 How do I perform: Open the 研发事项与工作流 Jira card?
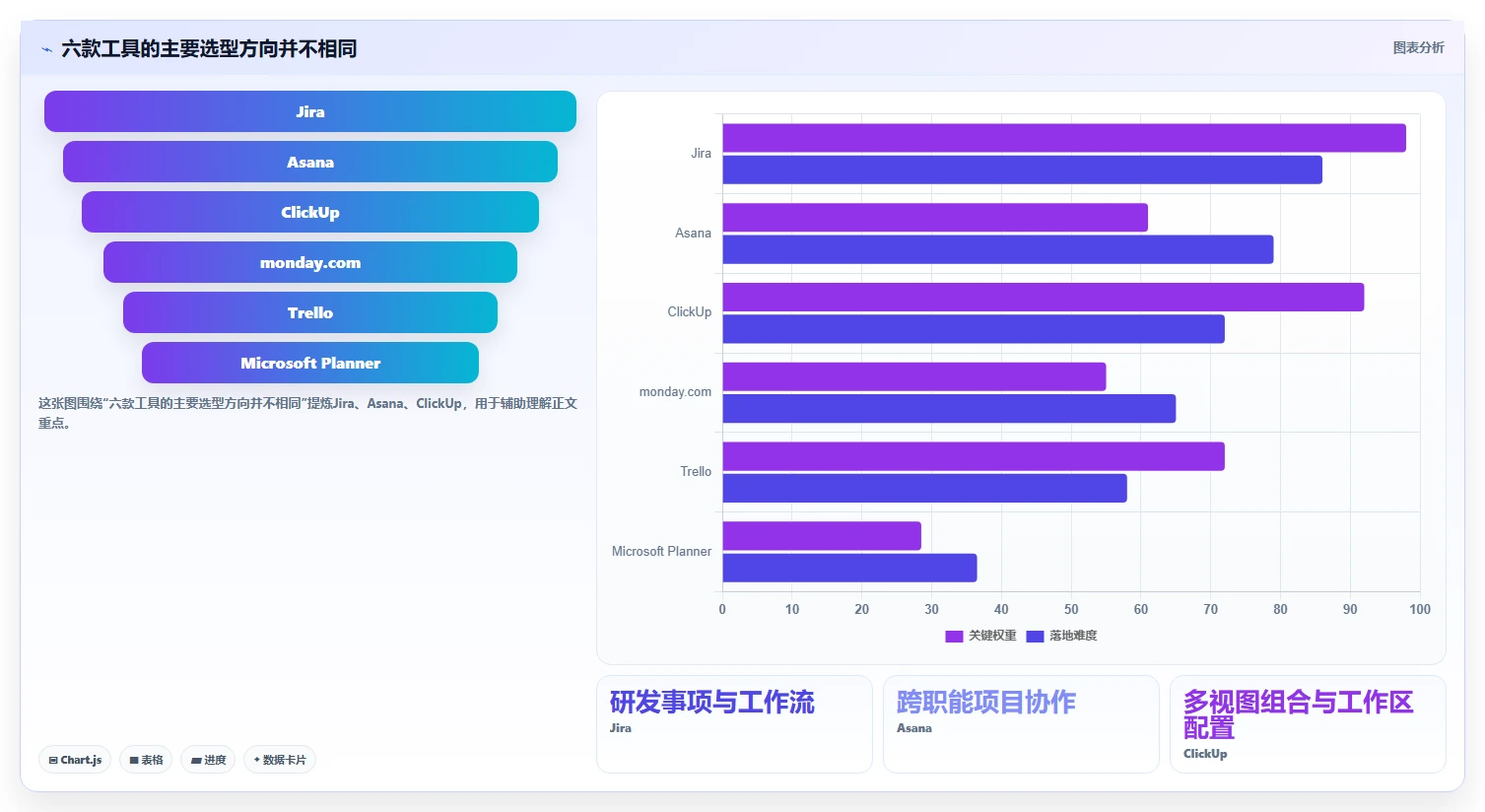(x=734, y=724)
